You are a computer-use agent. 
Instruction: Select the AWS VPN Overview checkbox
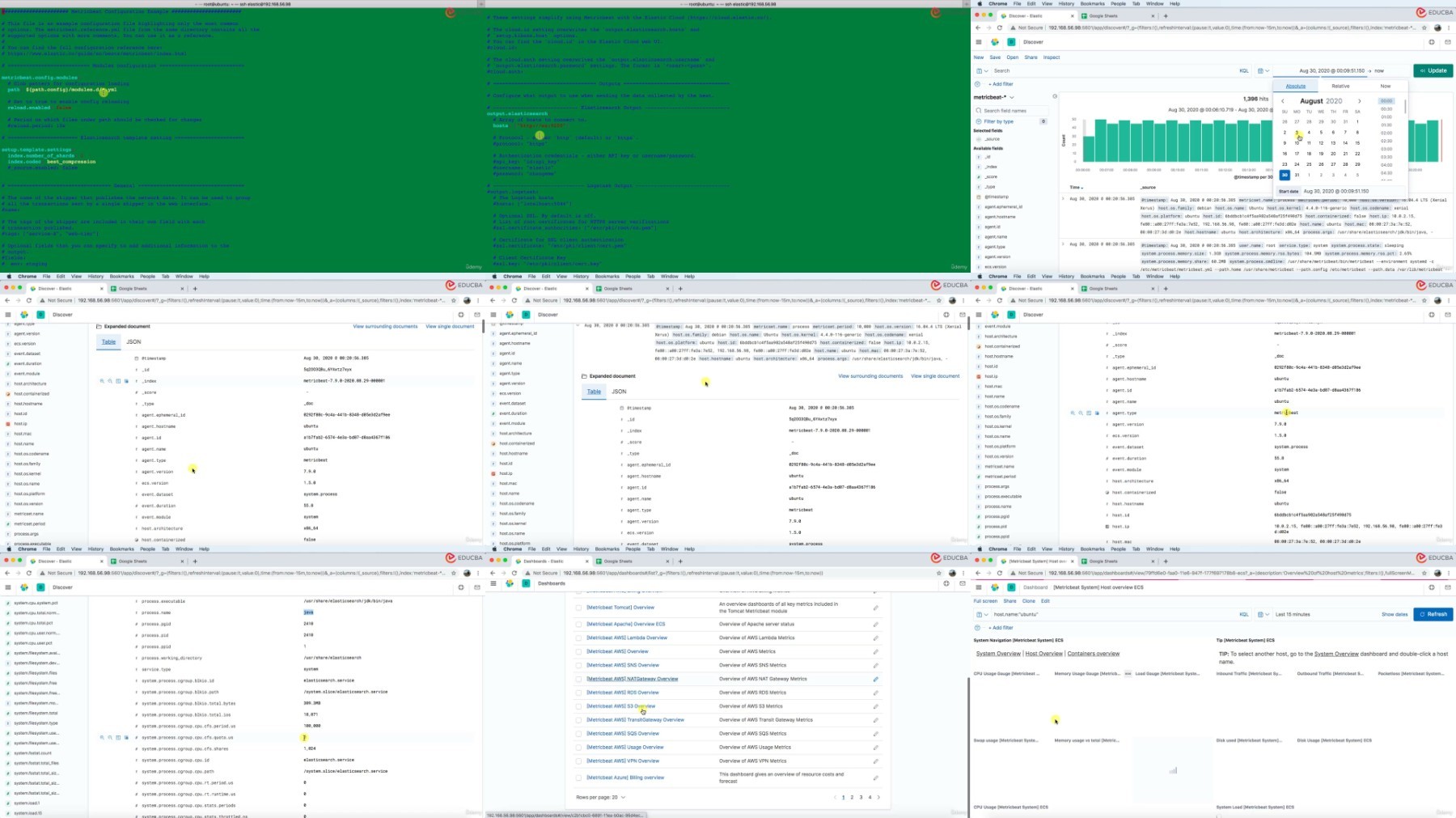[578, 761]
